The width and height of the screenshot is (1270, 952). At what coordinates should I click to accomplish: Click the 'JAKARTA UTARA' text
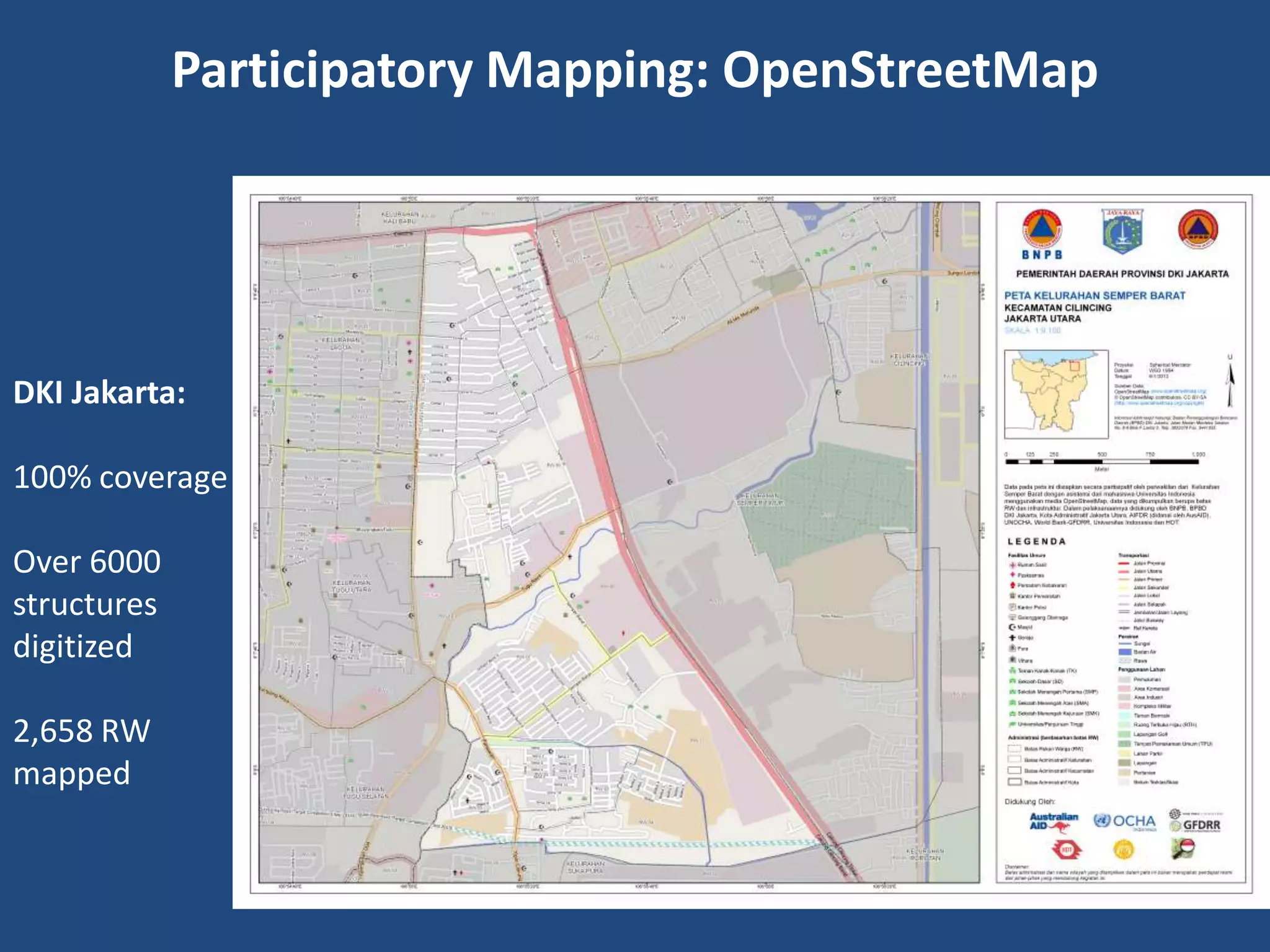click(x=1042, y=319)
